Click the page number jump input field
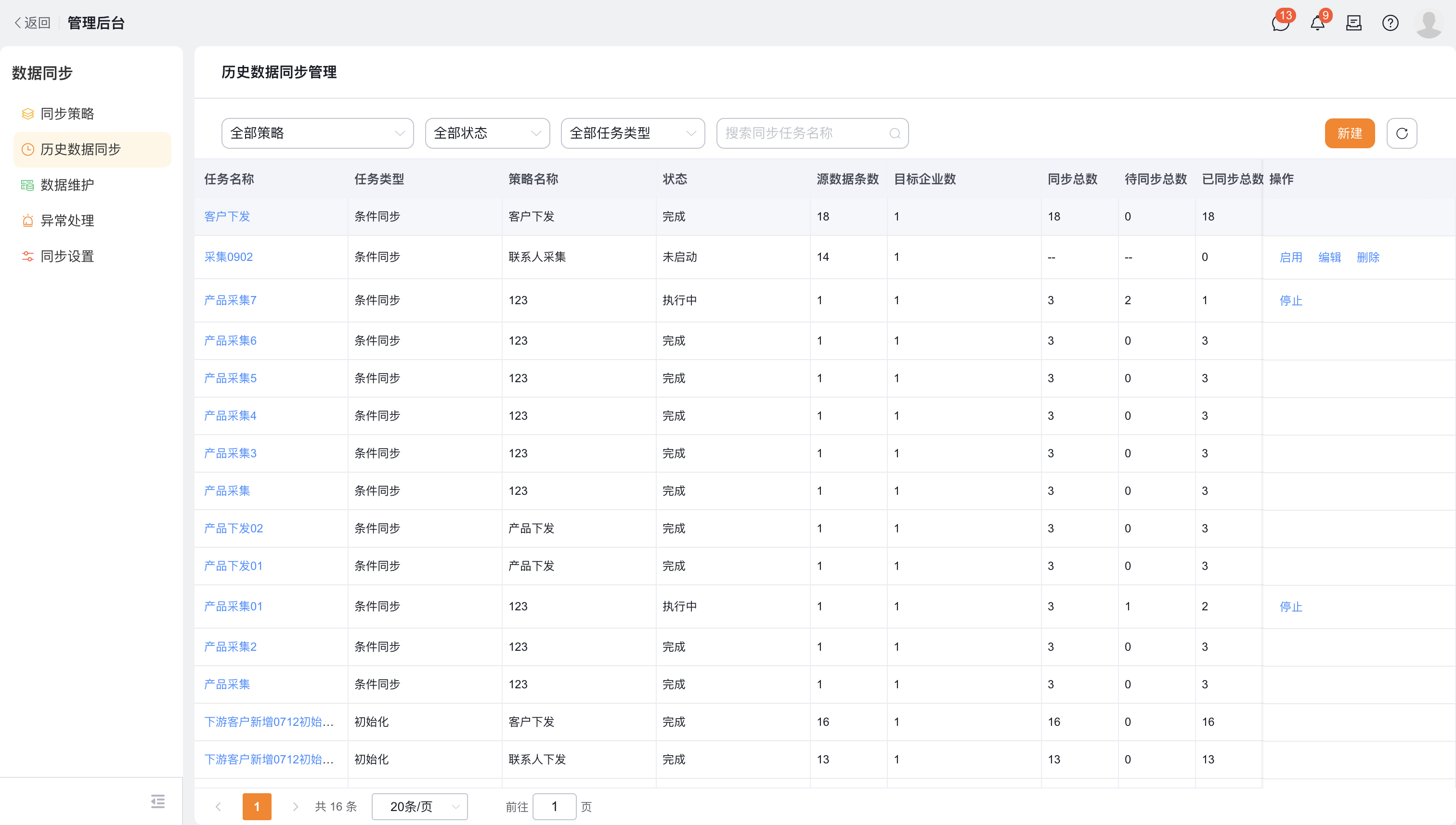Image resolution: width=1456 pixels, height=825 pixels. pos(554,806)
